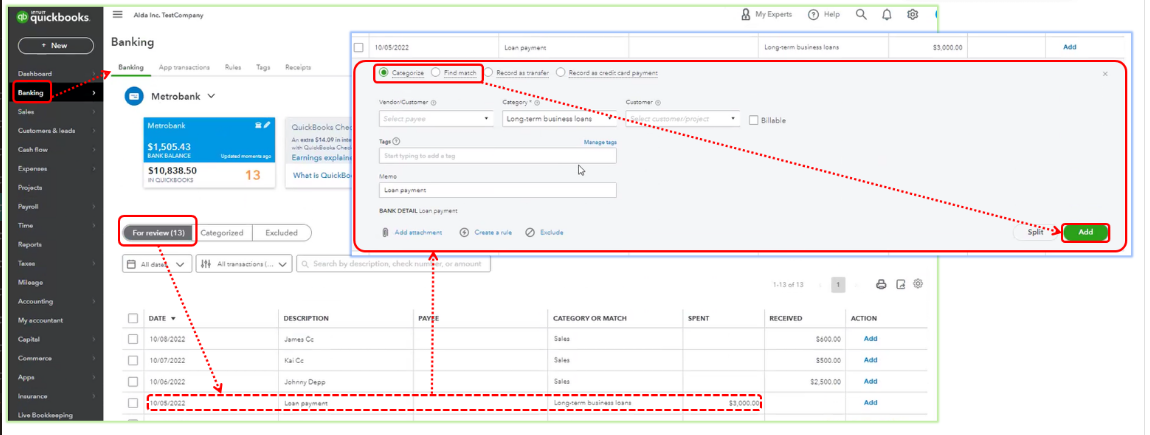
Task: Open the hamburger navigation menu icon
Action: (117, 15)
